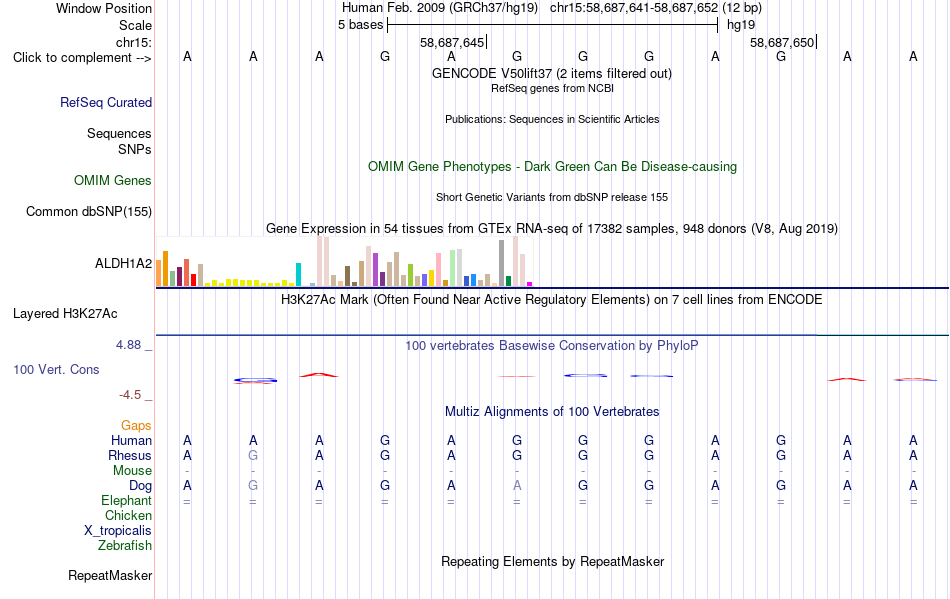This screenshot has width=950, height=599.
Task: Click the Publications: Sequences in Scientific Articles title
Action: coord(552,119)
